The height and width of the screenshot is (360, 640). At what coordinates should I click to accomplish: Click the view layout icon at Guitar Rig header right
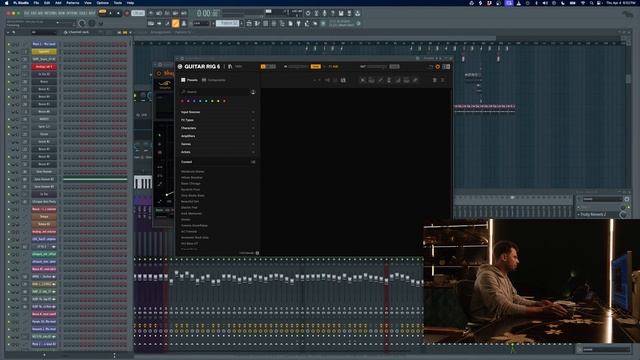447,67
